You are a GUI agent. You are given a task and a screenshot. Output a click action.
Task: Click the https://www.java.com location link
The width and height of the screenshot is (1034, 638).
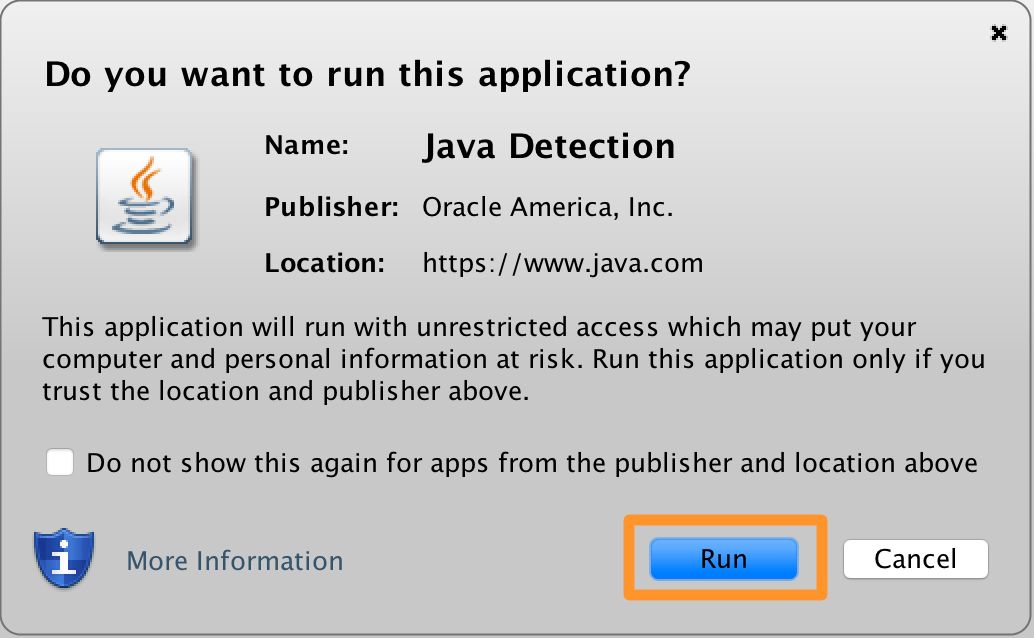coord(563,263)
